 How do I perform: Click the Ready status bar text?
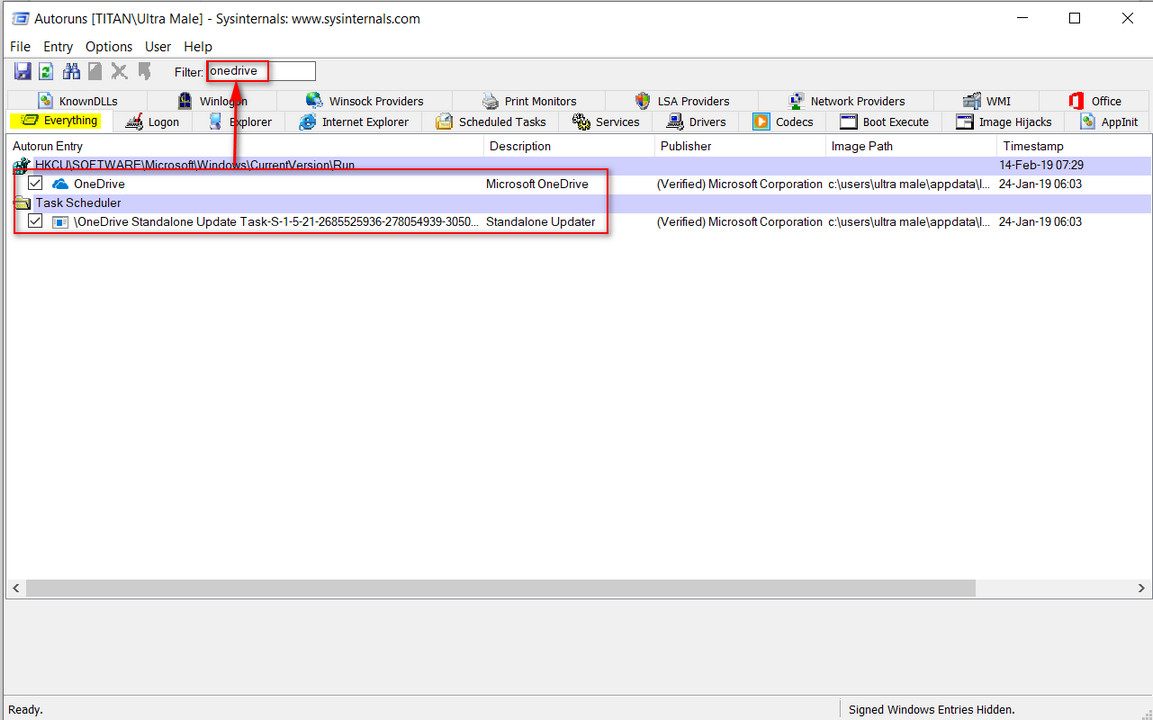[25, 710]
